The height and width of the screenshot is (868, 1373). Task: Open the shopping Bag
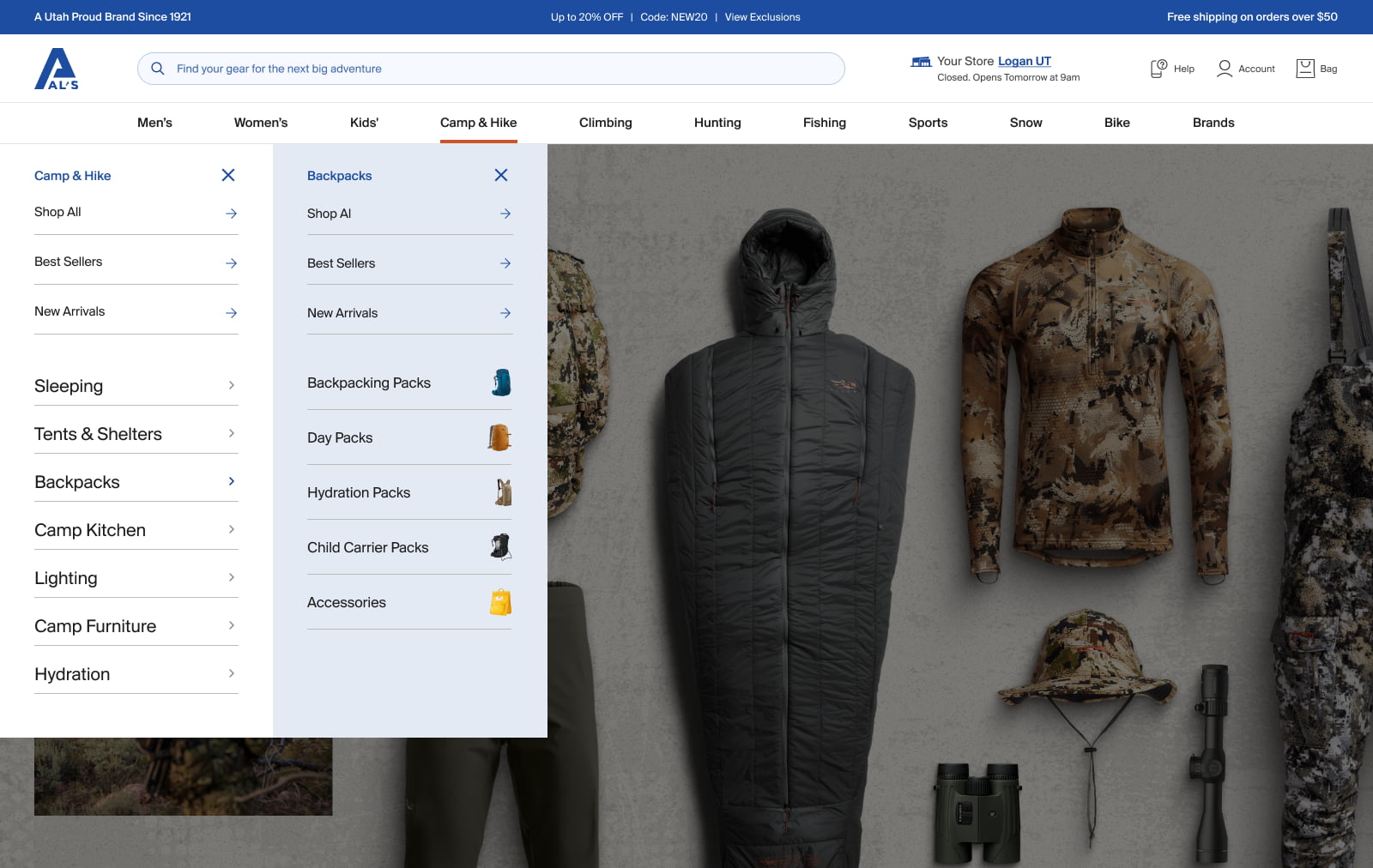[x=1305, y=68]
